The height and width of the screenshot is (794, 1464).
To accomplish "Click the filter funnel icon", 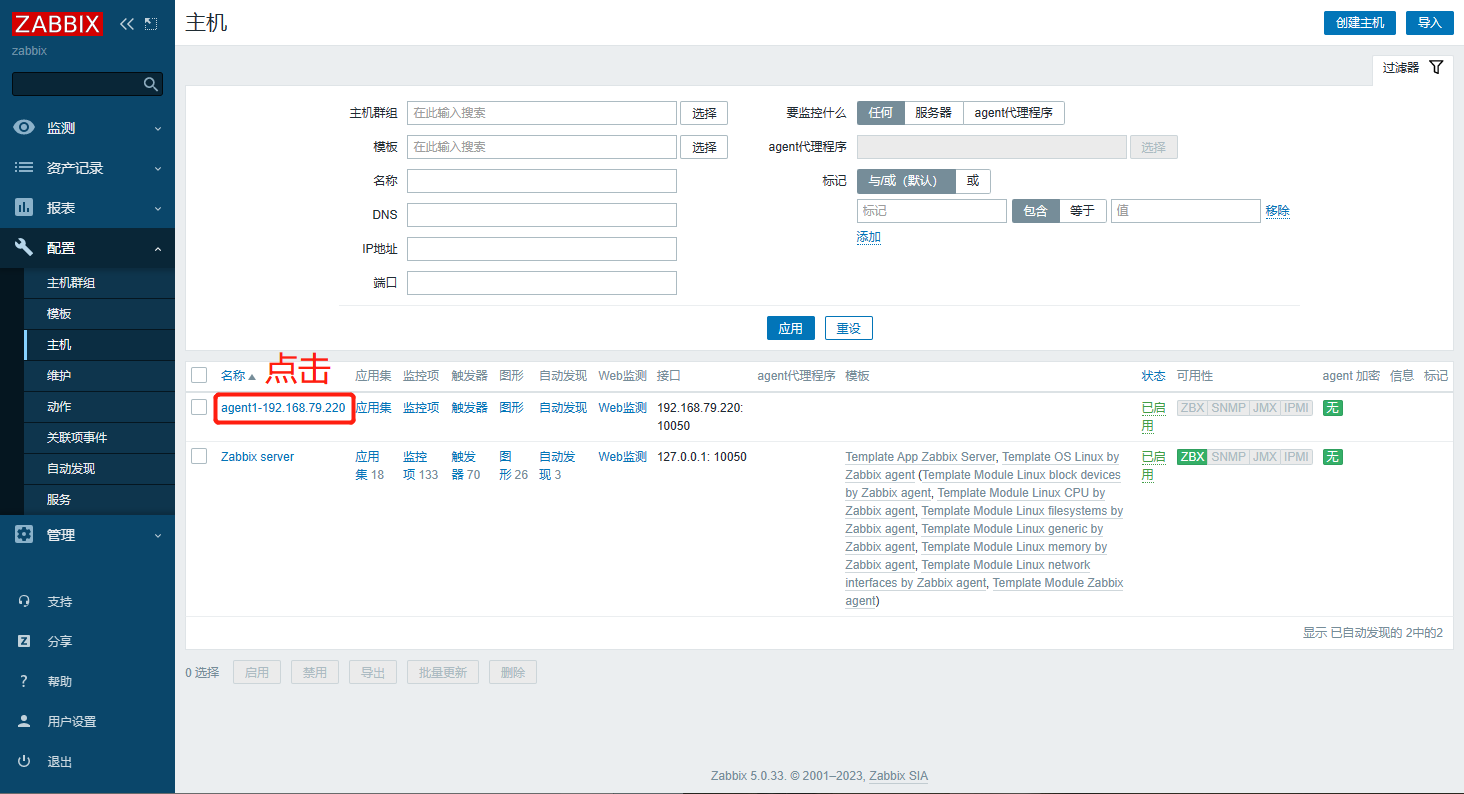I will (1436, 67).
